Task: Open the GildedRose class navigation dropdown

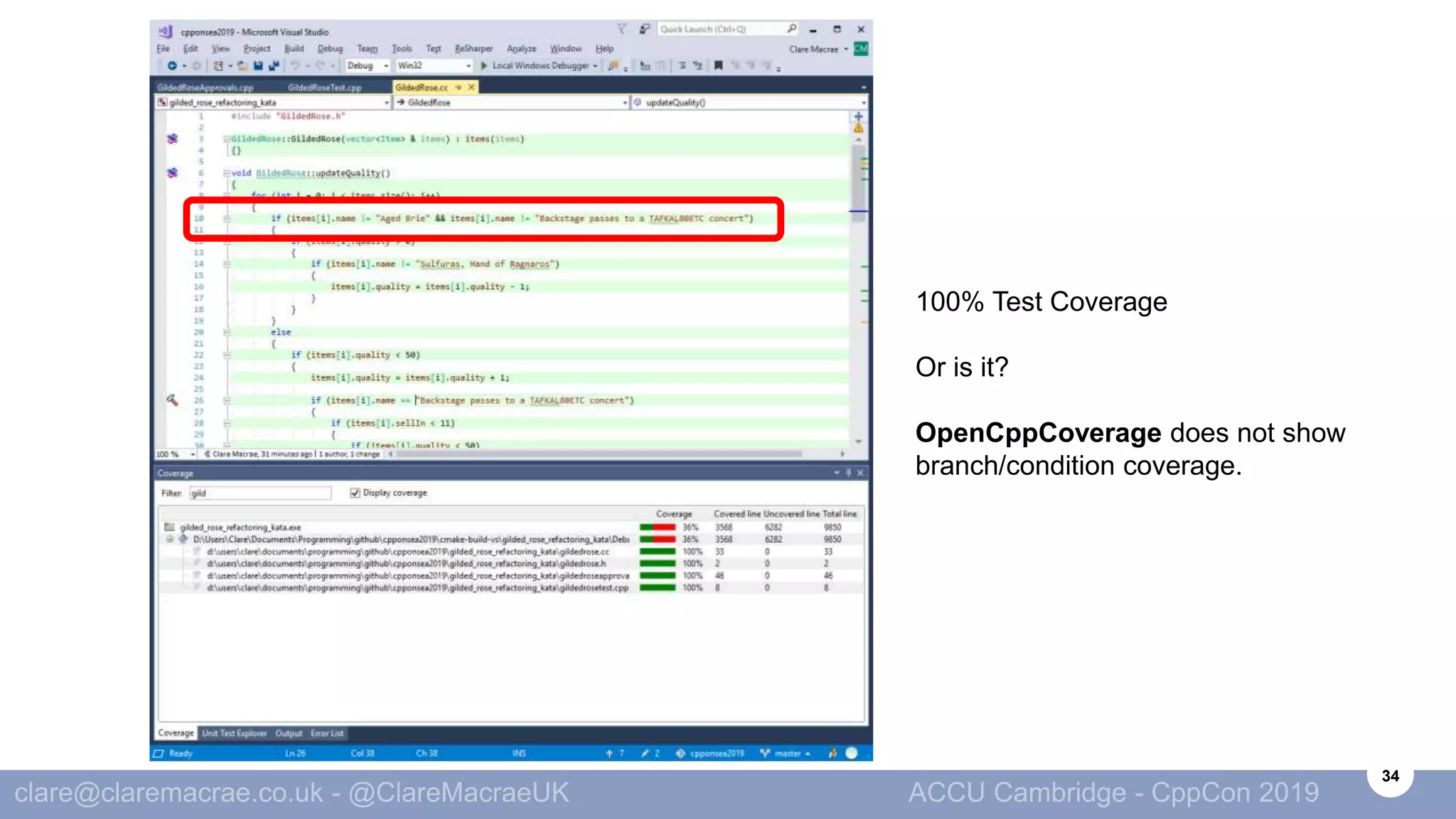Action: (625, 102)
